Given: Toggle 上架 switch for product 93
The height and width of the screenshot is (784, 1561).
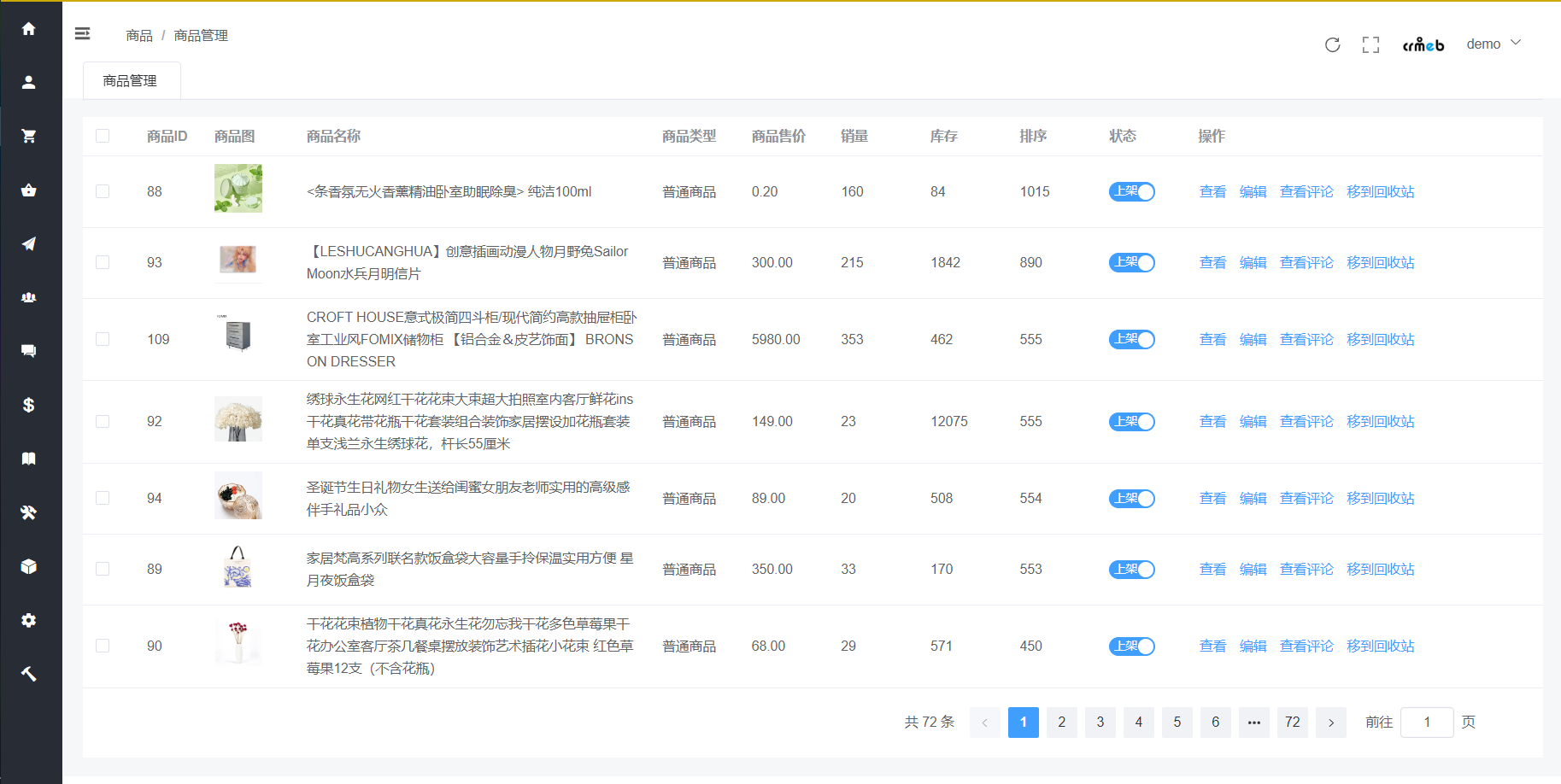Looking at the screenshot, I should tap(1131, 262).
